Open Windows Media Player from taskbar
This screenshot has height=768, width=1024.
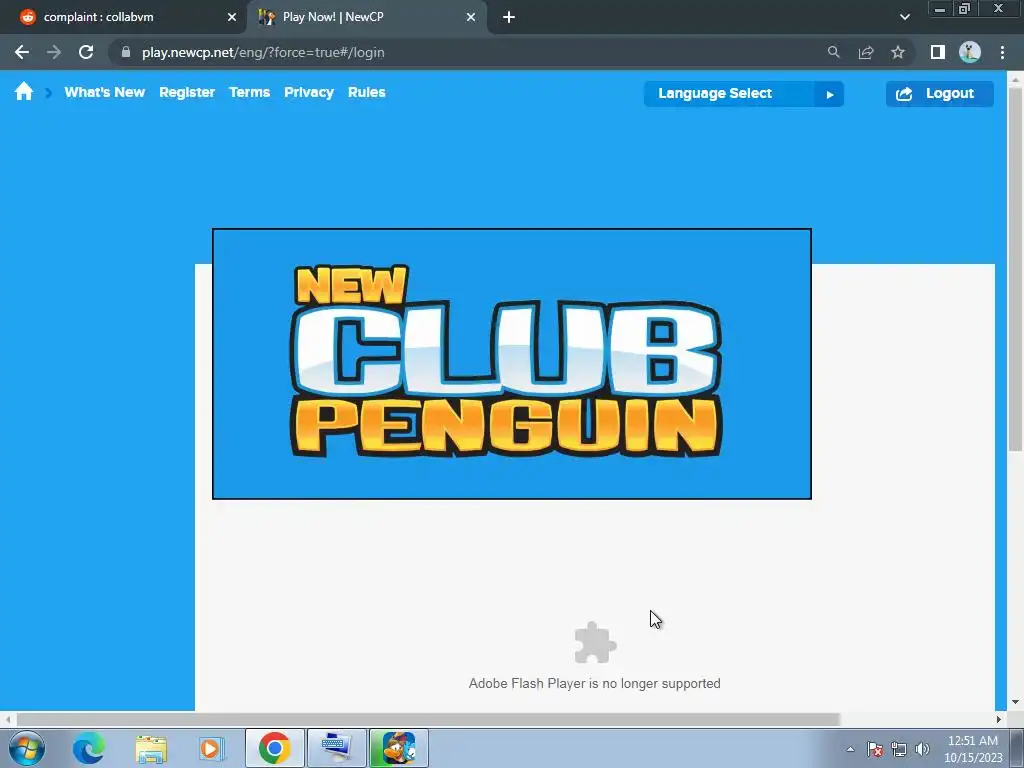pyautogui.click(x=211, y=748)
